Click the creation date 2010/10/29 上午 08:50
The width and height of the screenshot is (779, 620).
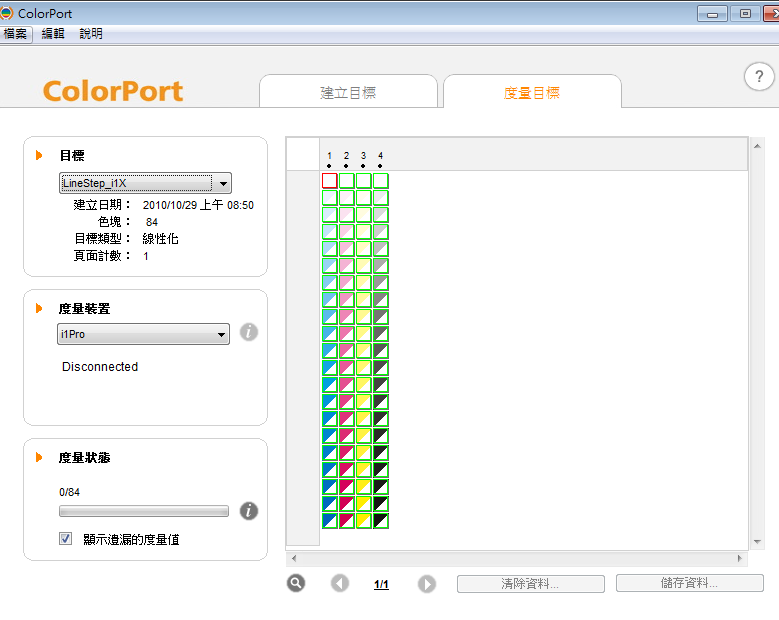click(x=198, y=205)
